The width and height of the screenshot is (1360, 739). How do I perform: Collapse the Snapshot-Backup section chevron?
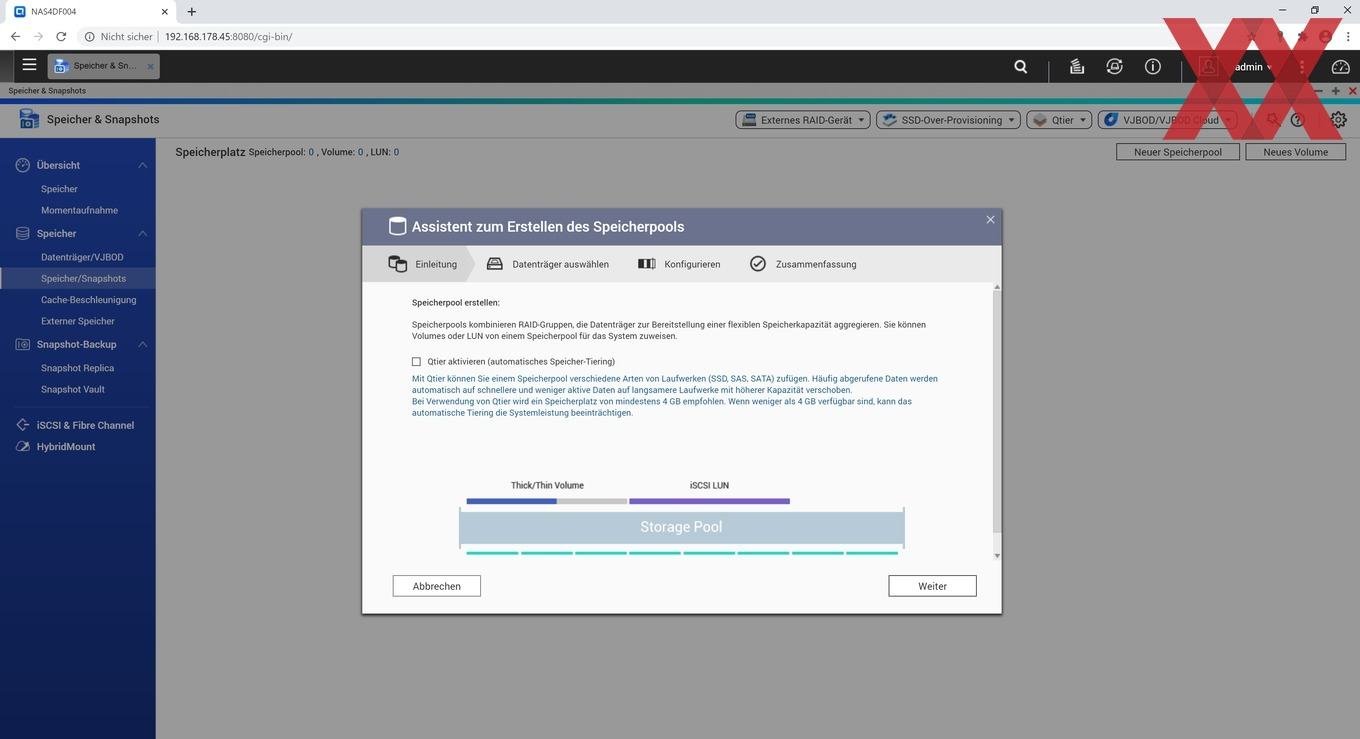(142, 344)
